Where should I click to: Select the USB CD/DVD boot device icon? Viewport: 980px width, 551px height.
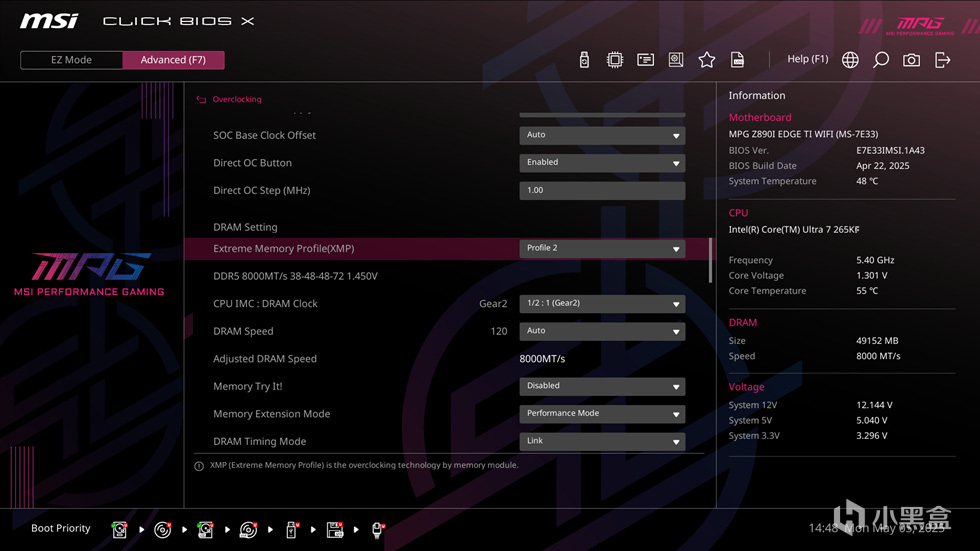click(248, 530)
